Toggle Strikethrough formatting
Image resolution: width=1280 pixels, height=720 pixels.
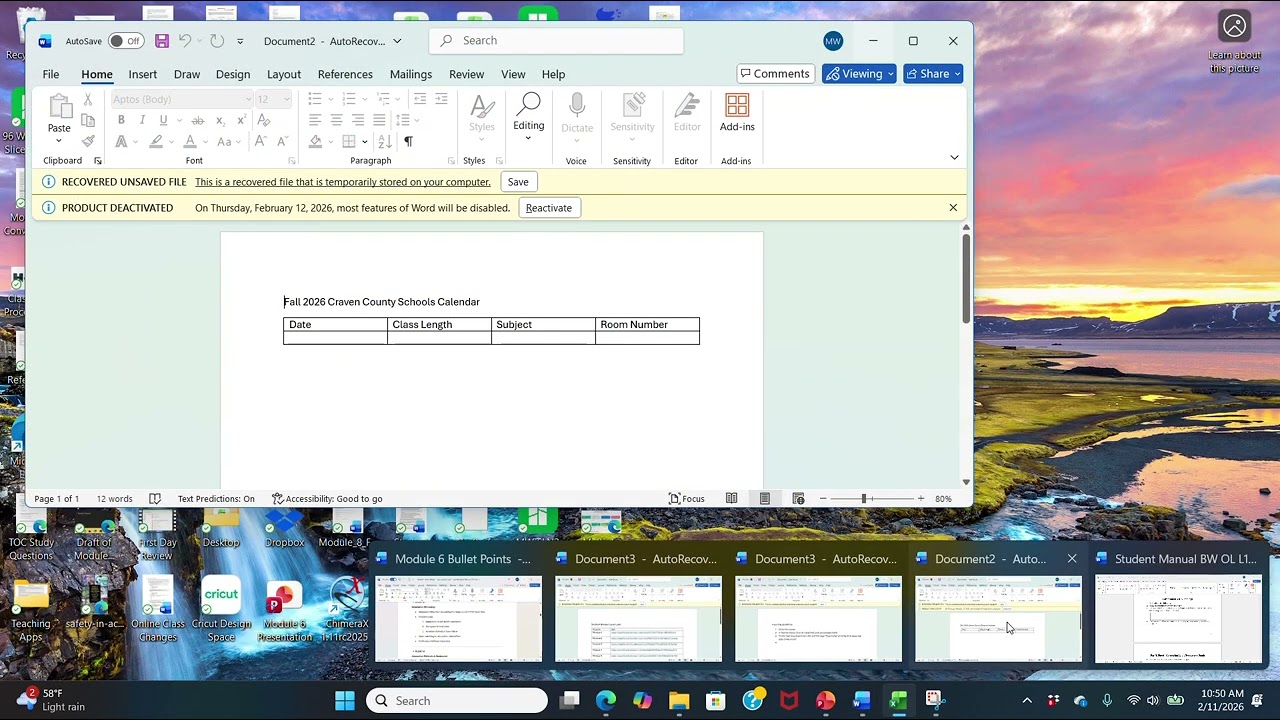(x=197, y=120)
